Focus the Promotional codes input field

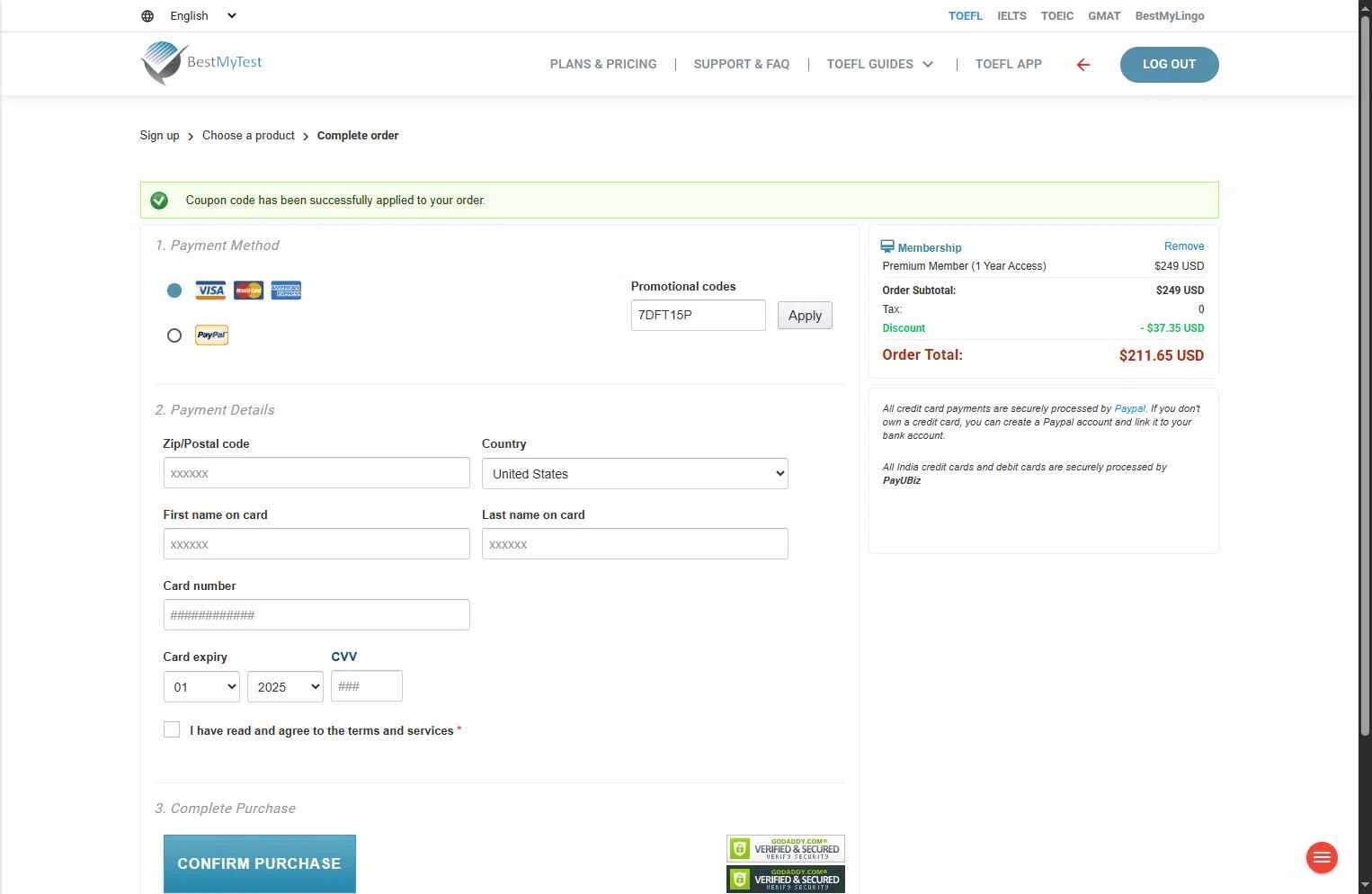coord(699,316)
